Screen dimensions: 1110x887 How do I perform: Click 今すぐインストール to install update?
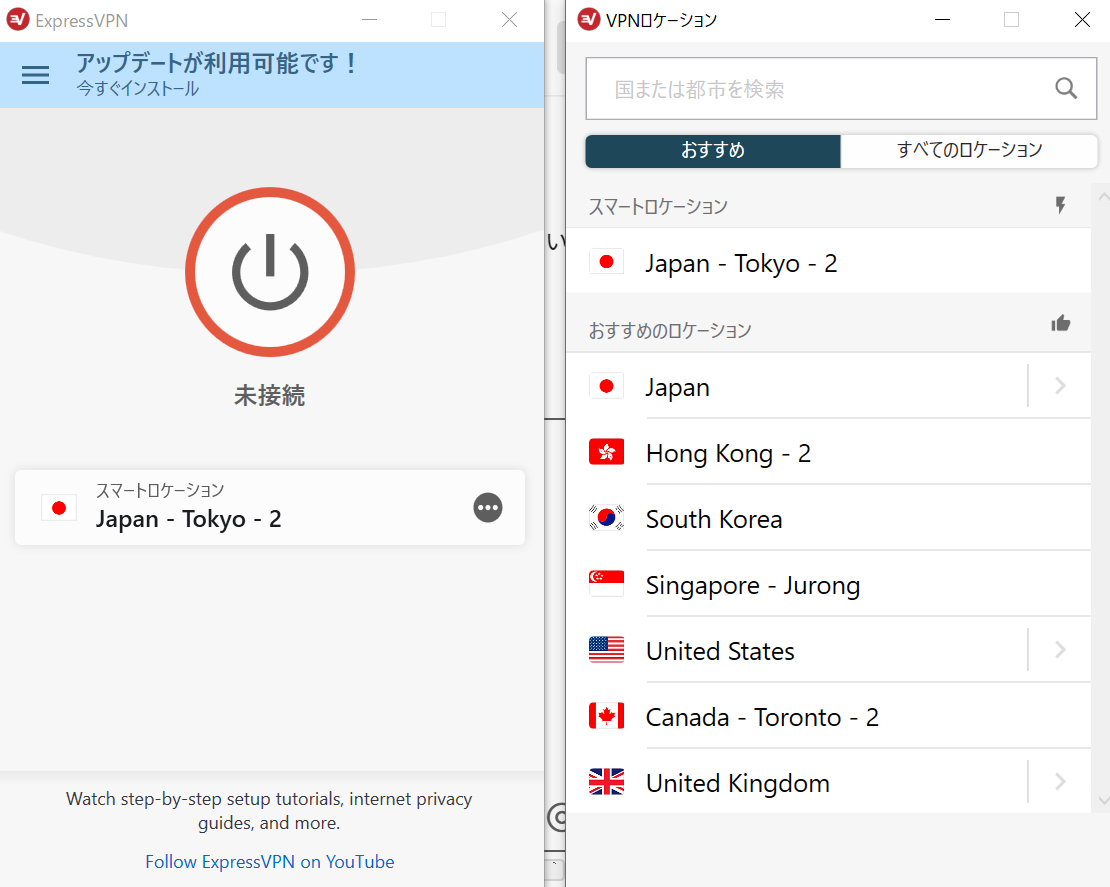point(138,89)
